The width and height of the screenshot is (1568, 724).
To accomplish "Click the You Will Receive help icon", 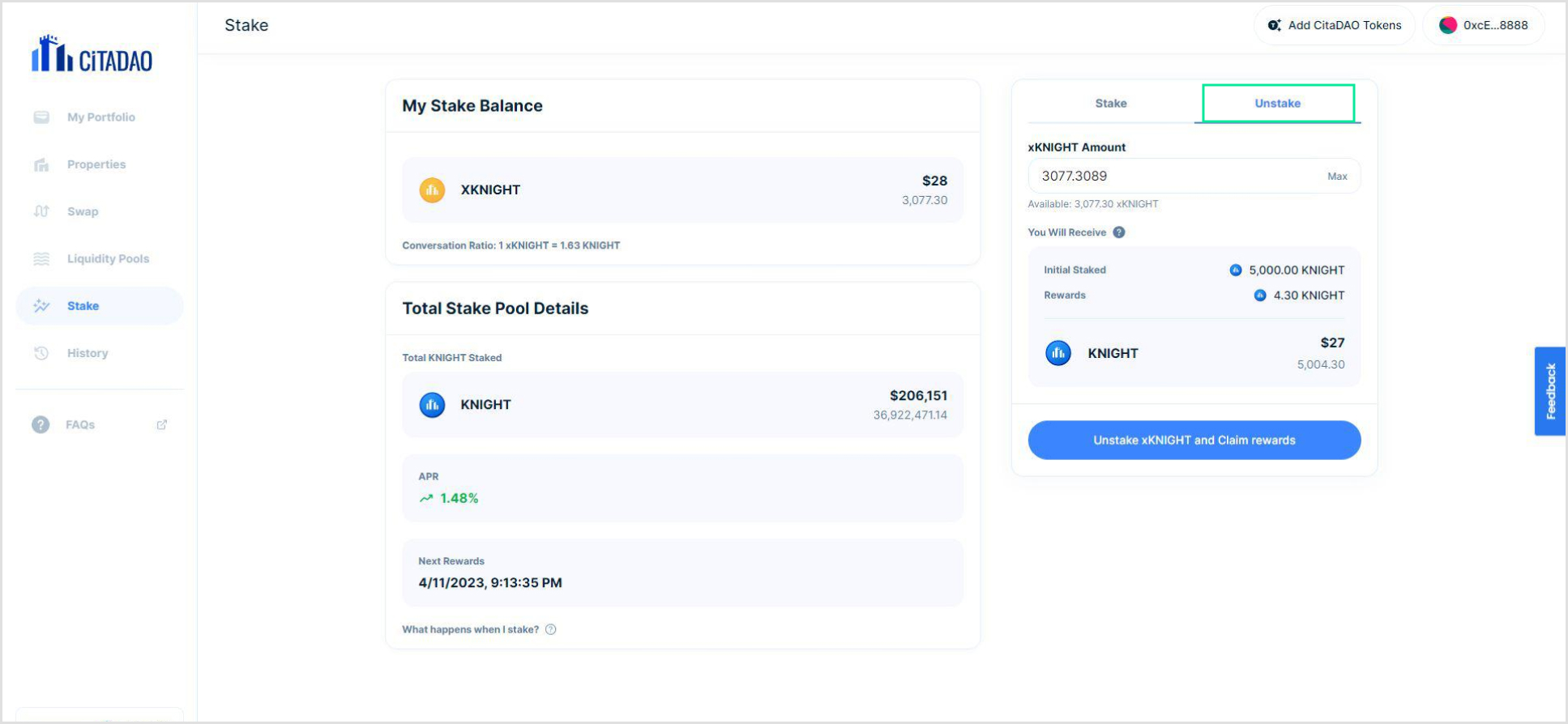I will [1119, 232].
